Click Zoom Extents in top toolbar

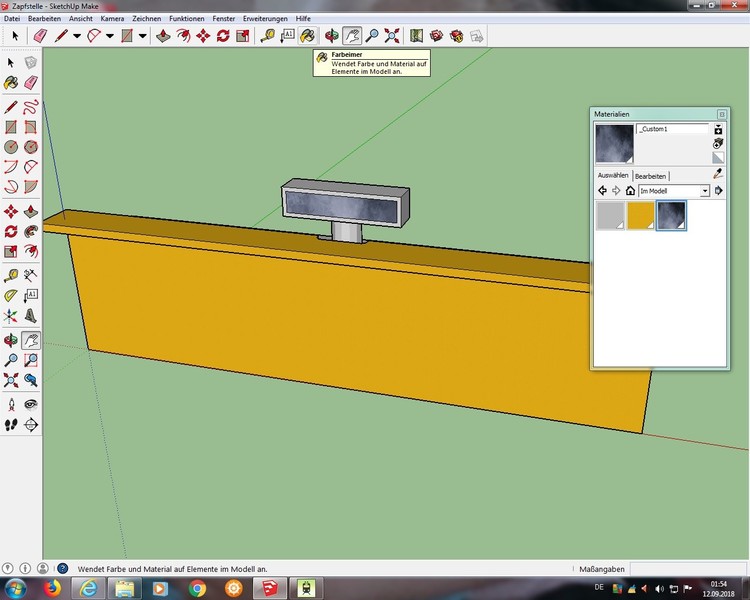pos(392,36)
